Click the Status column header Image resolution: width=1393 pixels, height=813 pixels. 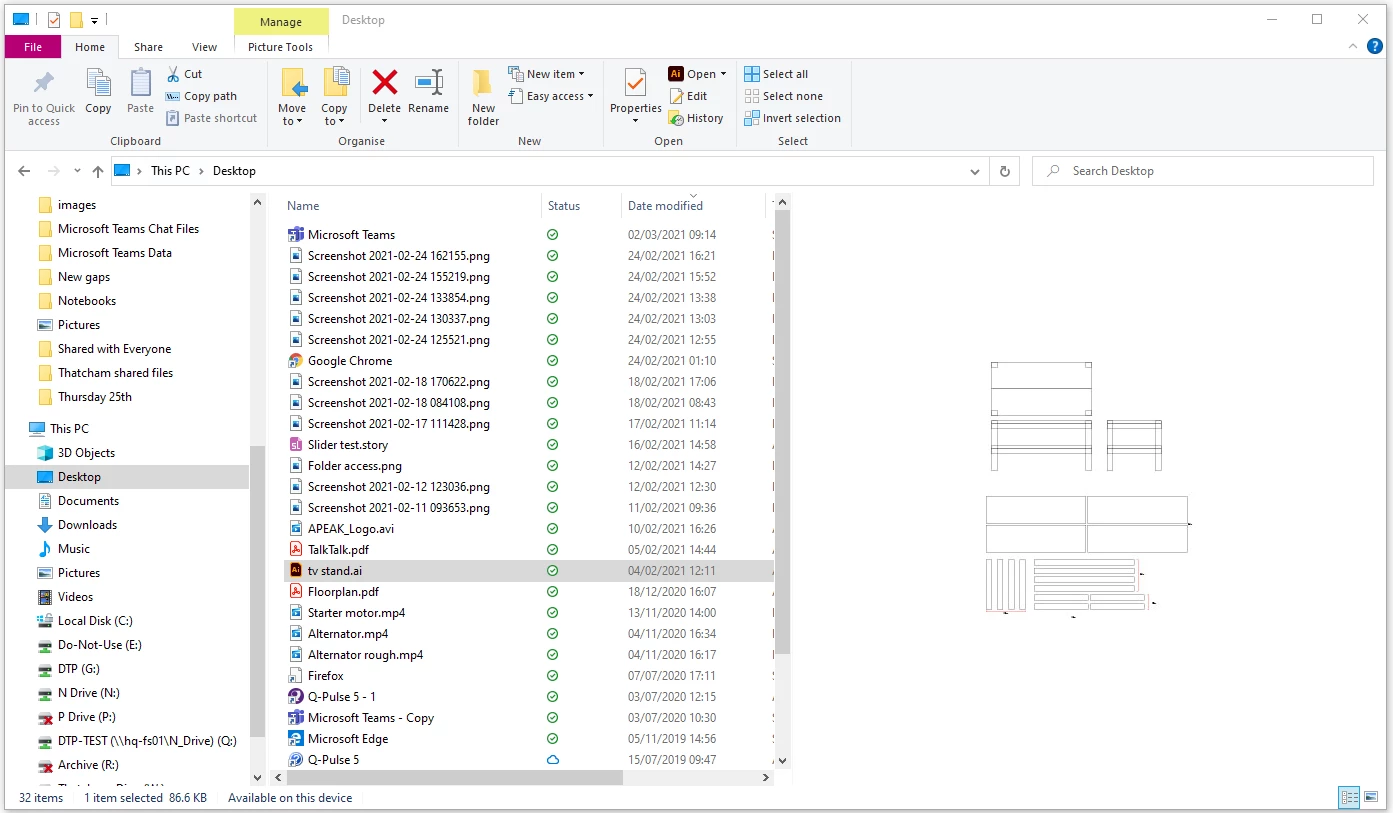point(564,206)
